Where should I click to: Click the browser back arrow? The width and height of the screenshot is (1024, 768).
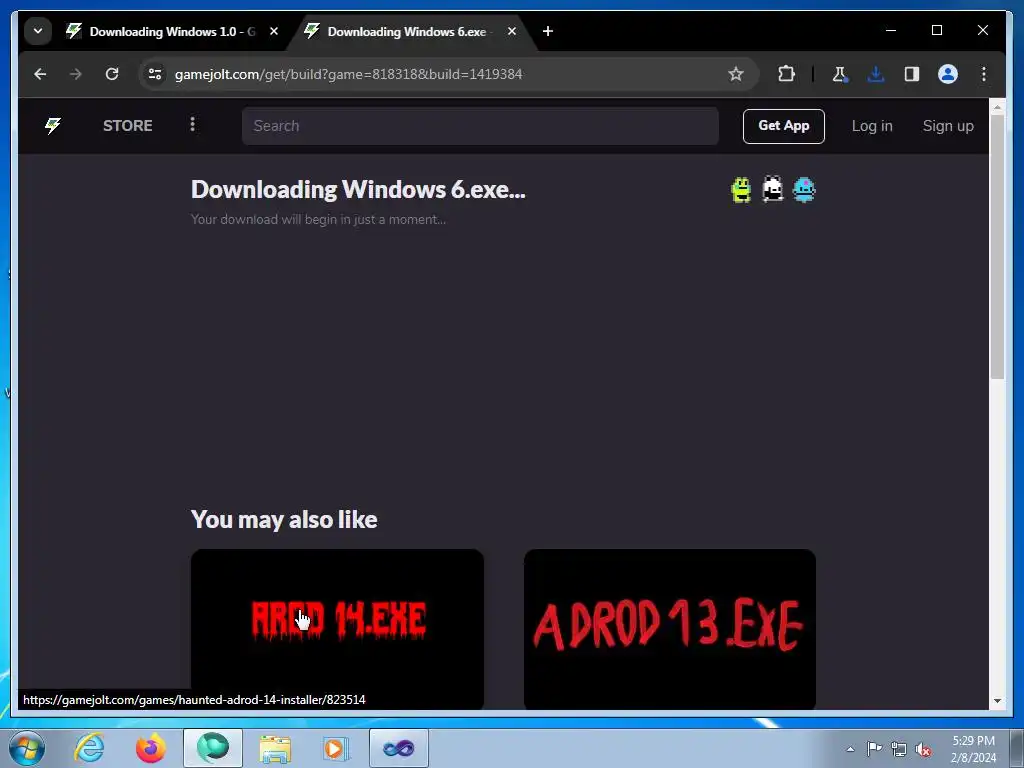pos(40,74)
